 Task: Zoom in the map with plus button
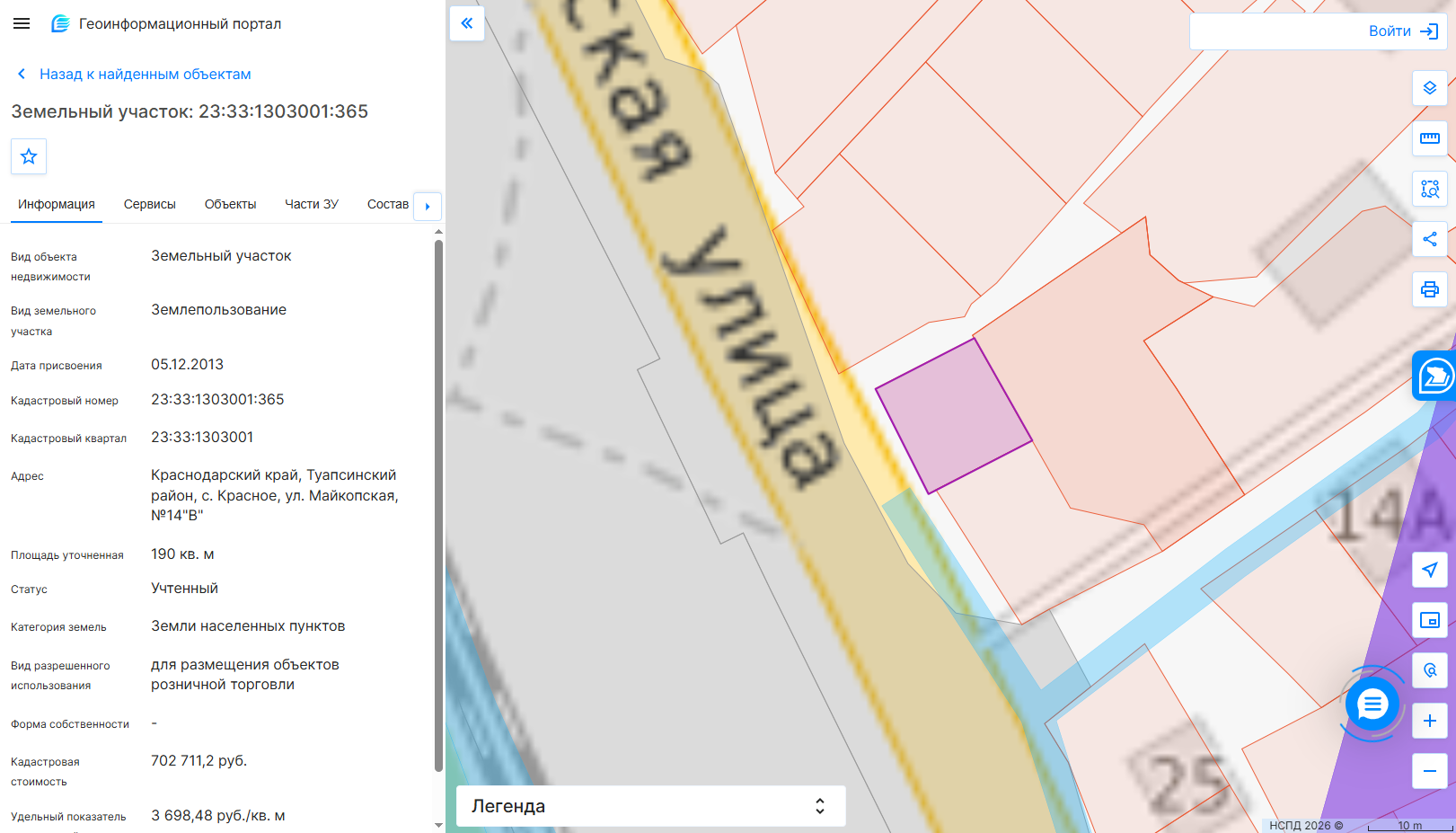pyautogui.click(x=1430, y=721)
